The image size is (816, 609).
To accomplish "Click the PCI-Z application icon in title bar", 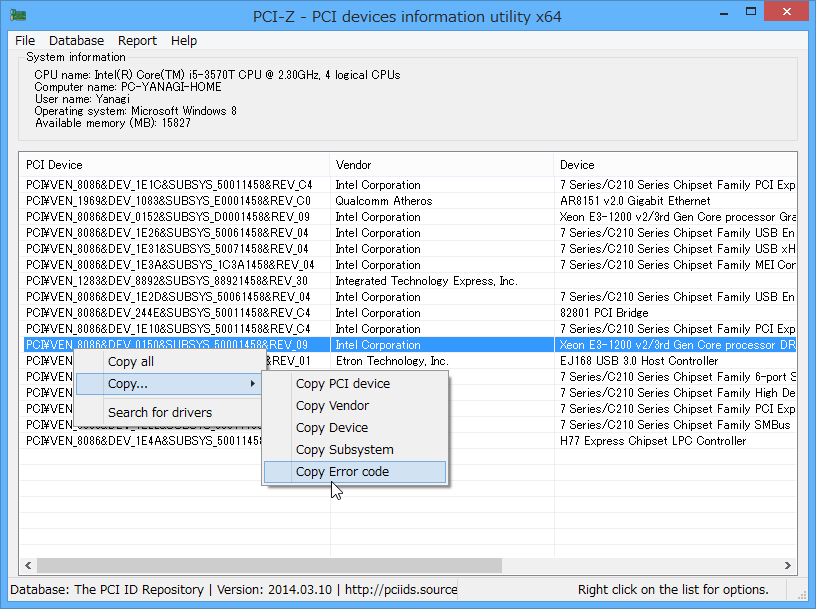I will click(17, 15).
